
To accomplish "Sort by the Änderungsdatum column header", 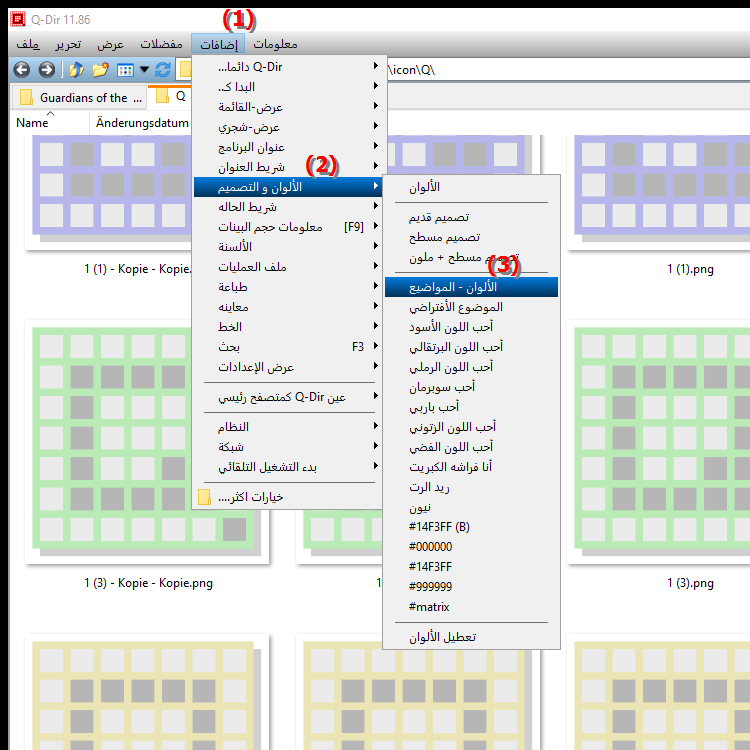I will [x=142, y=123].
